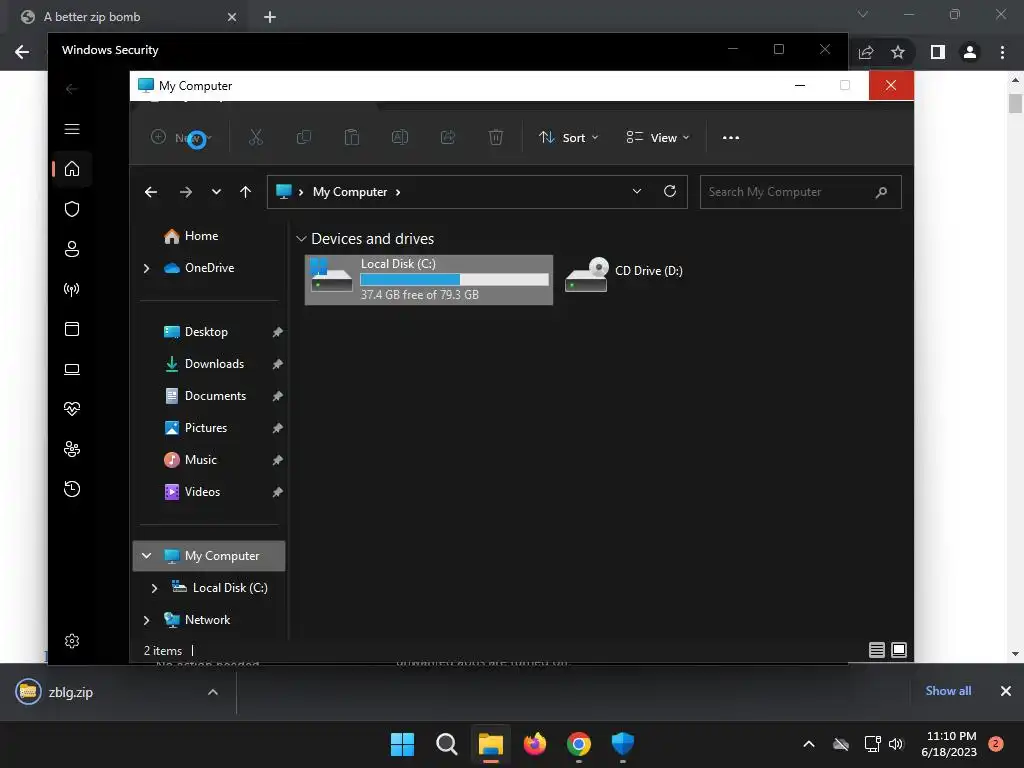
Task: Toggle Chrome side panel icon
Action: [x=938, y=52]
